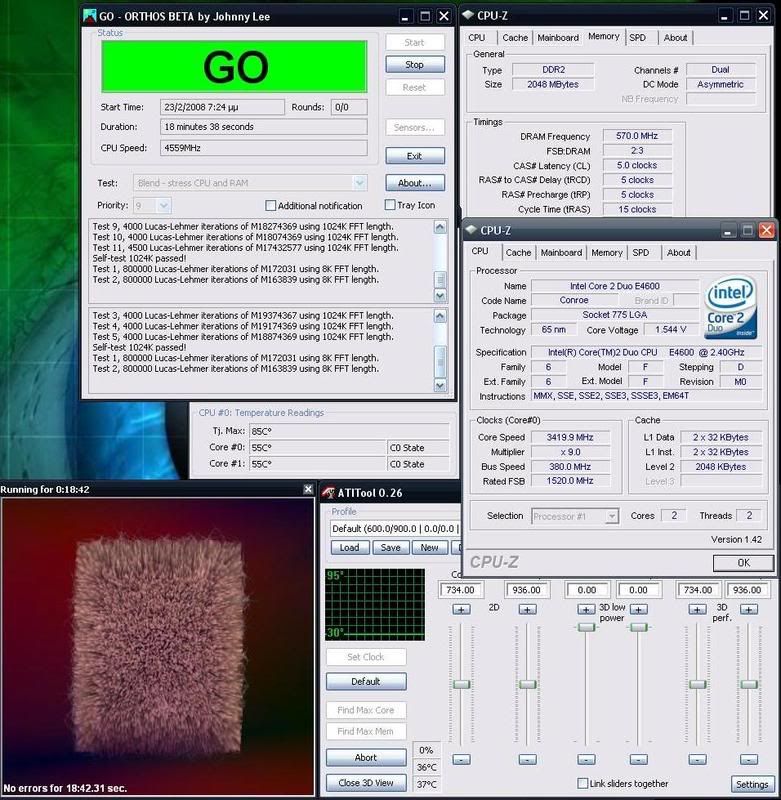Select Memory tab in front CPU-Z window

click(607, 253)
